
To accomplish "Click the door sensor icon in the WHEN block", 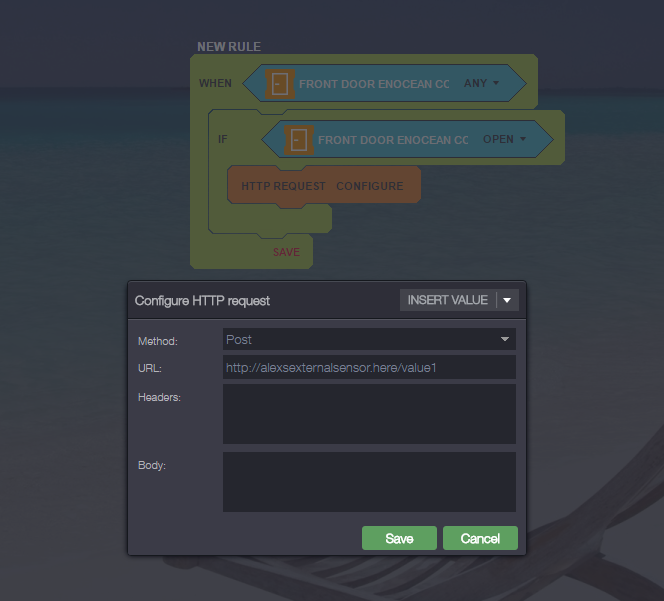I will click(x=280, y=84).
